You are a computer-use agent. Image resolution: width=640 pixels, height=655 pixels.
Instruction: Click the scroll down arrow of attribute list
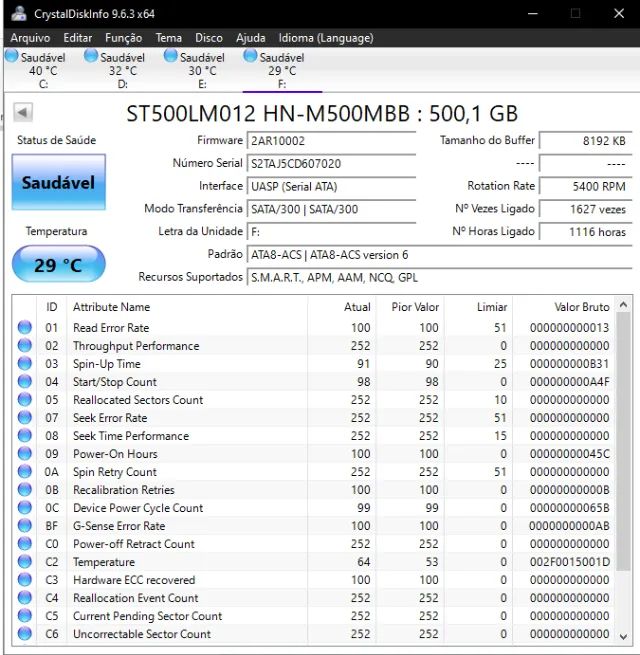(x=623, y=637)
